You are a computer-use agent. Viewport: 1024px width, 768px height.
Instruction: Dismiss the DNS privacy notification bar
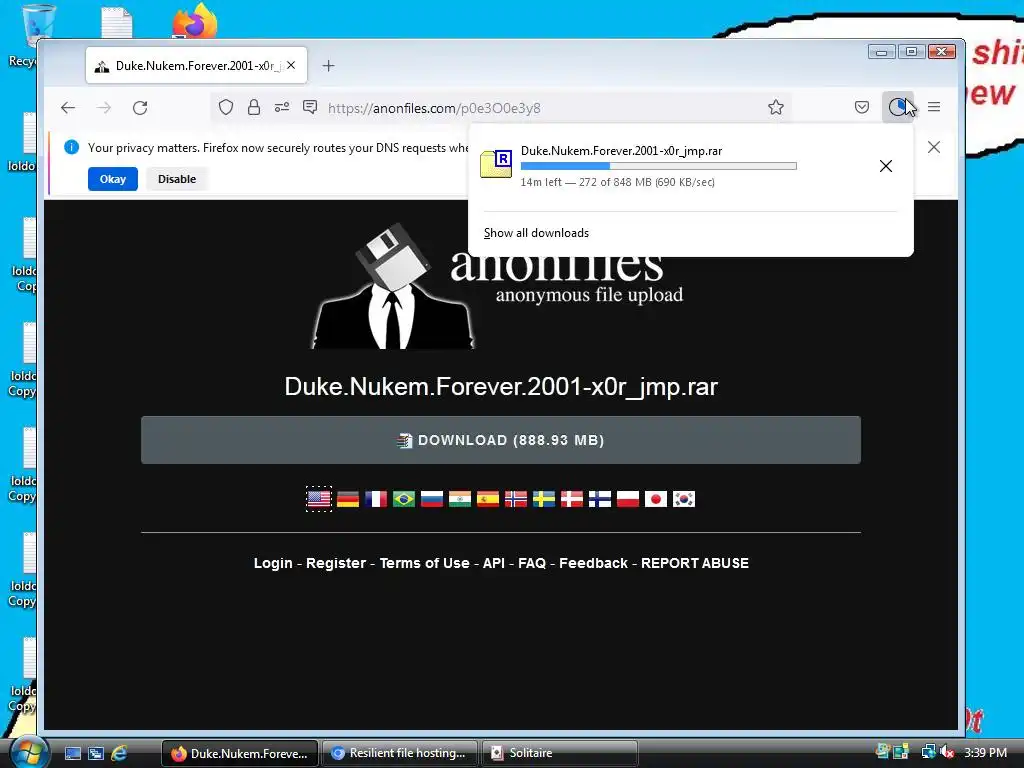tap(935, 148)
